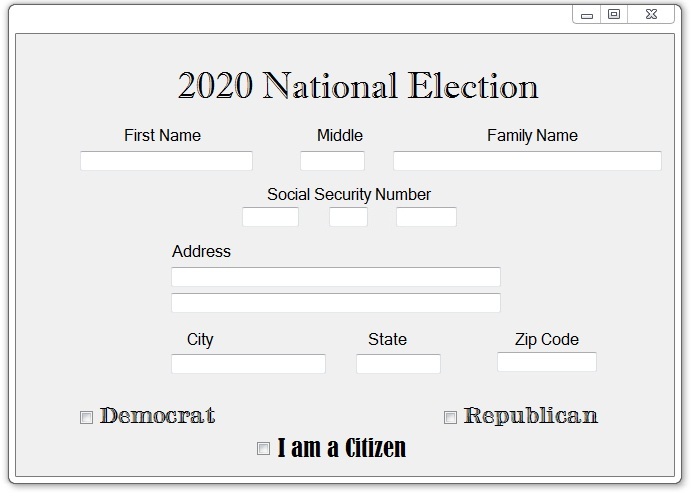
Task: Select the City input field
Action: (248, 364)
